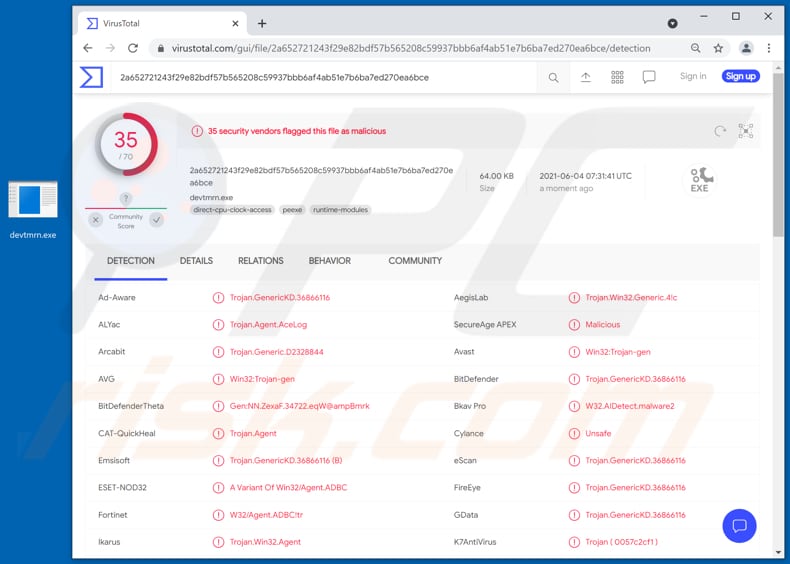Image resolution: width=790 pixels, height=564 pixels.
Task: Click the alert icon in Cylance row
Action: click(574, 433)
